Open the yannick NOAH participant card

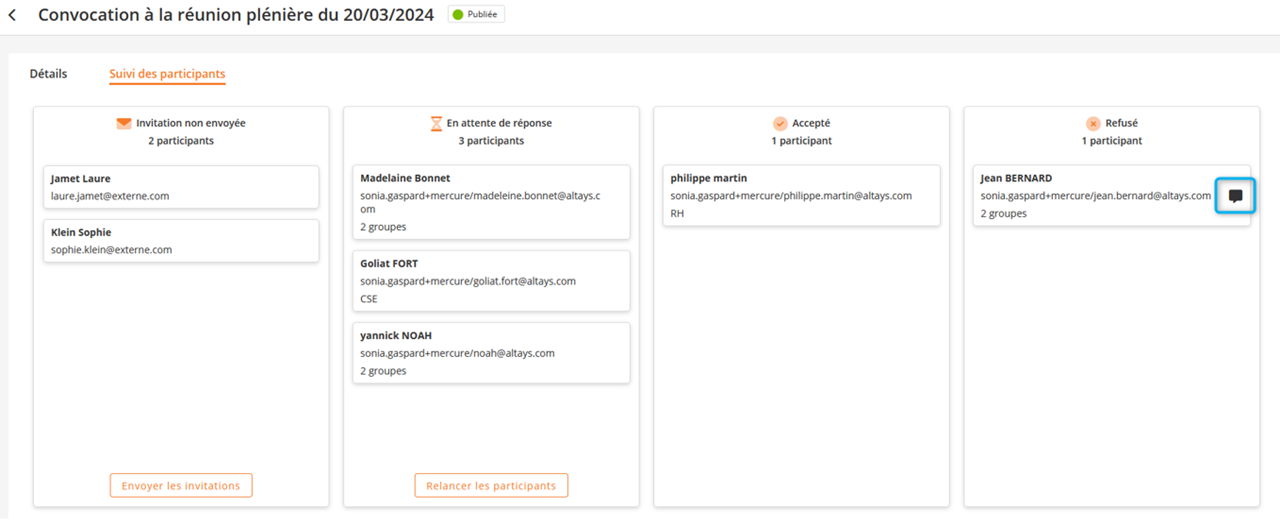point(491,353)
